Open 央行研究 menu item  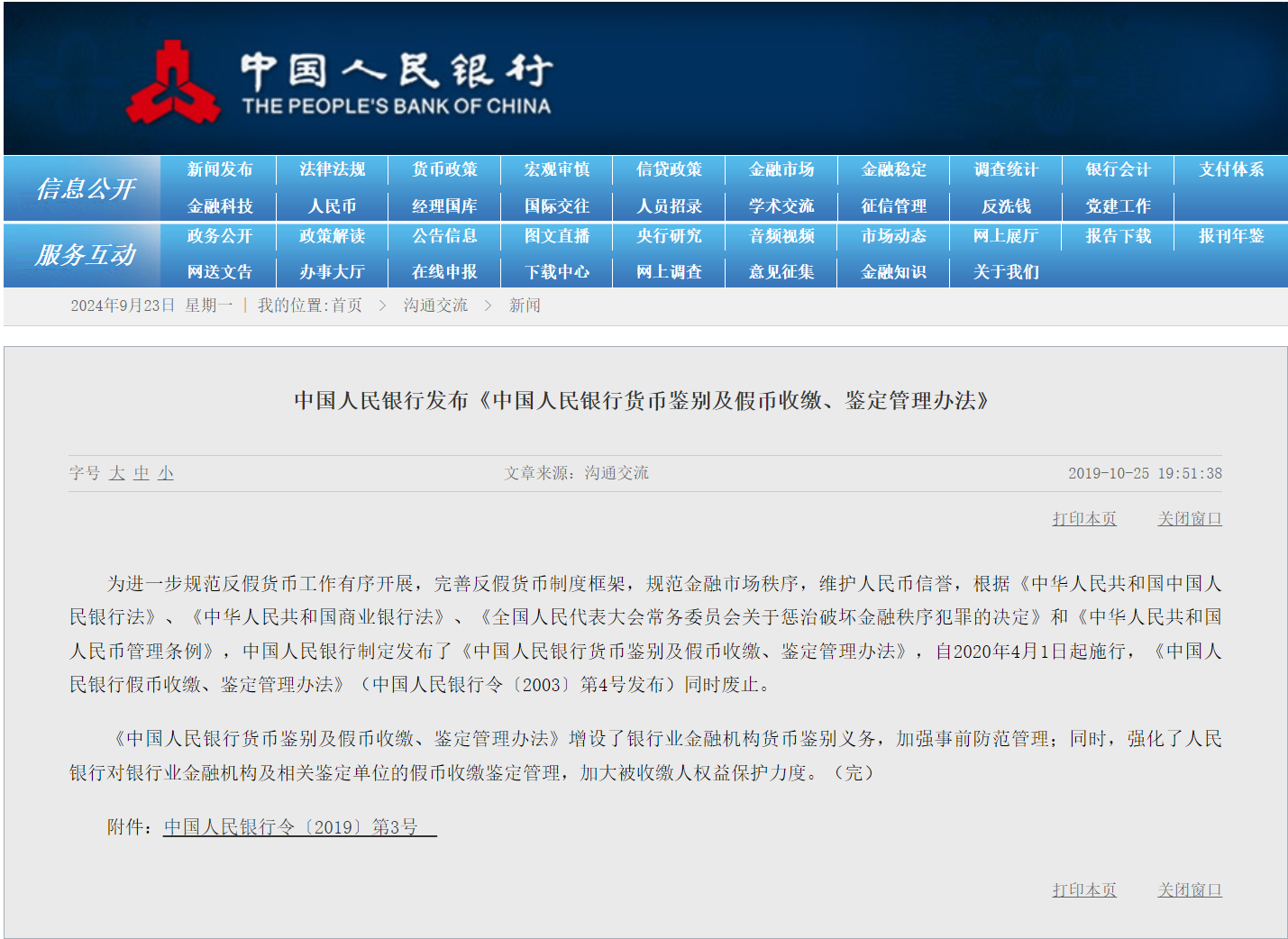click(x=669, y=236)
